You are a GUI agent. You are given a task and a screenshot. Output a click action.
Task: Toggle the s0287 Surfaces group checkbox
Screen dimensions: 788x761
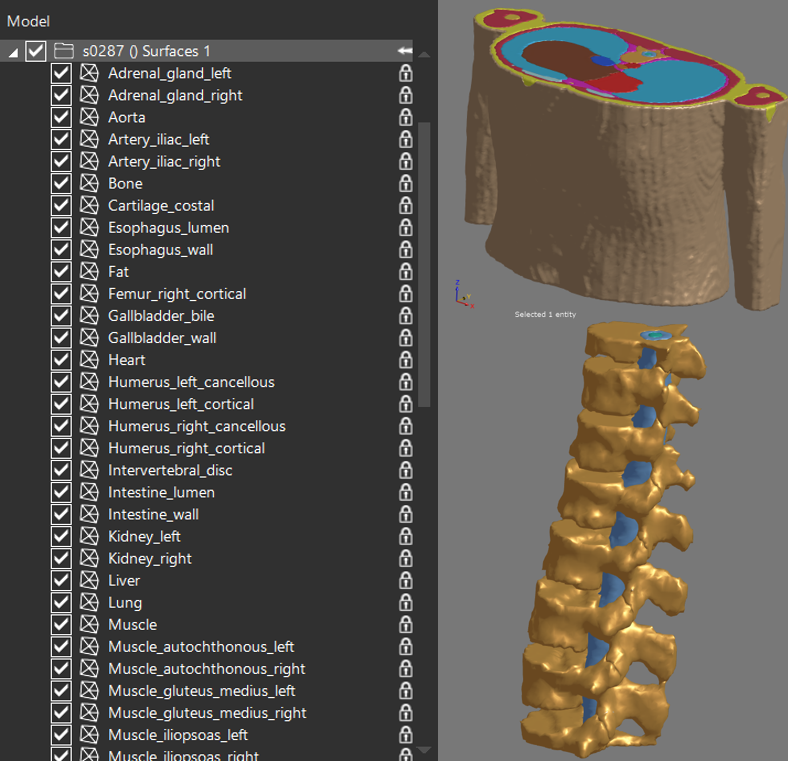36,51
